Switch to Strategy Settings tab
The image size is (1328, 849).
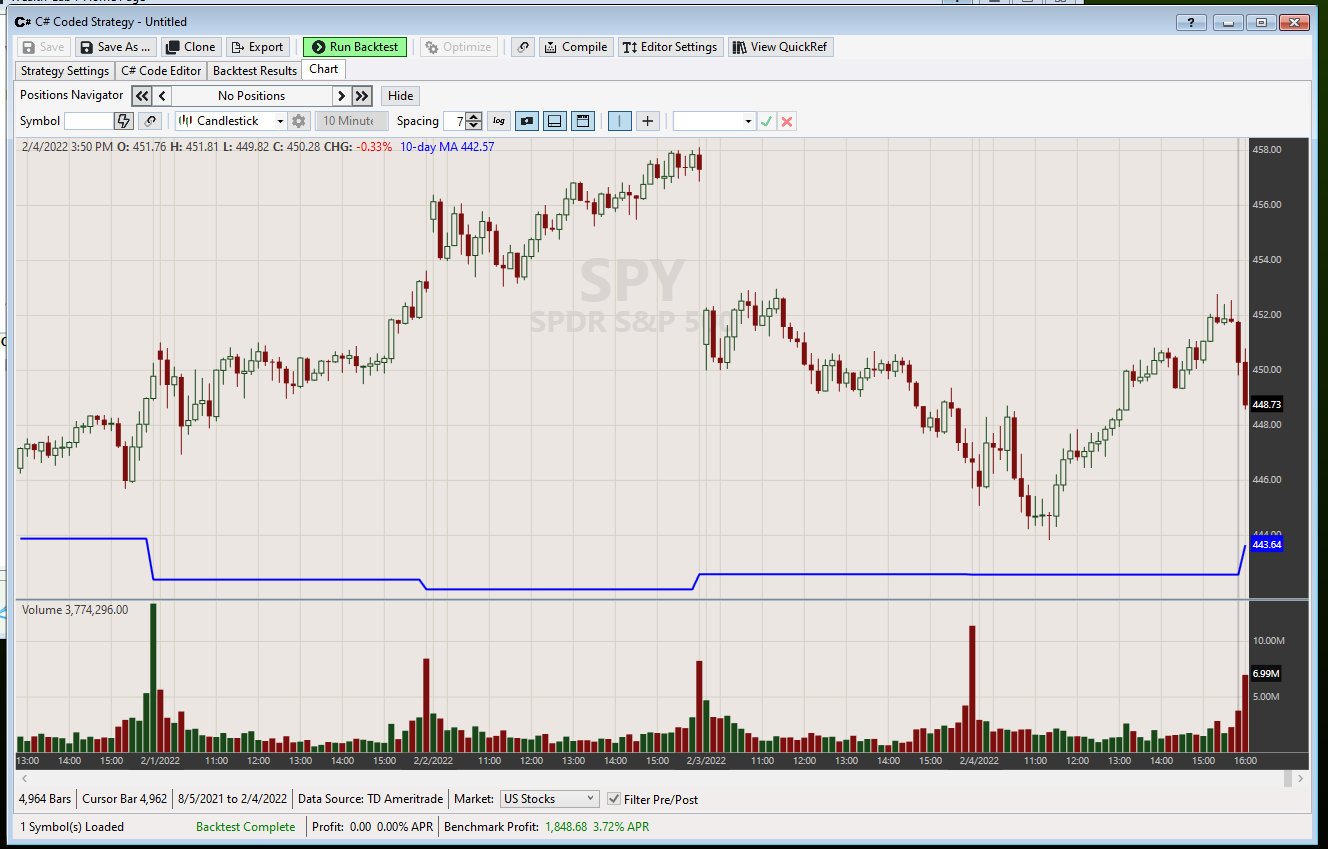click(x=65, y=71)
